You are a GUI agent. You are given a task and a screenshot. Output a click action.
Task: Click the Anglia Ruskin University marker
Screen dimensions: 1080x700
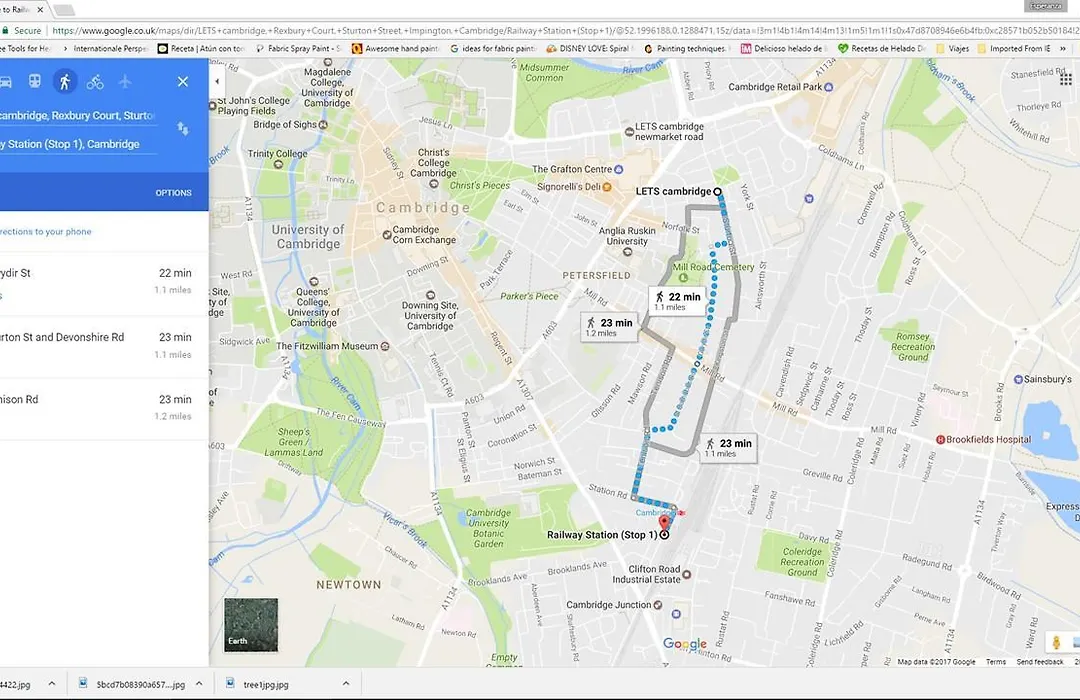coord(627,251)
